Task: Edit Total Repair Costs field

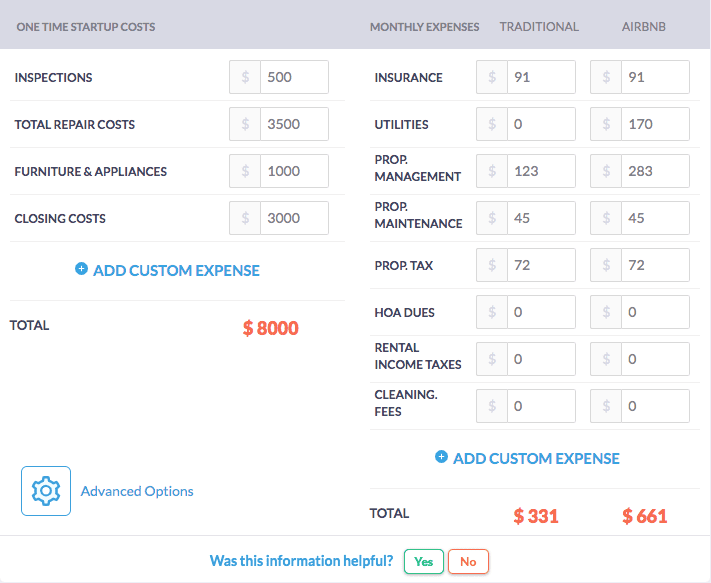Action: (294, 125)
